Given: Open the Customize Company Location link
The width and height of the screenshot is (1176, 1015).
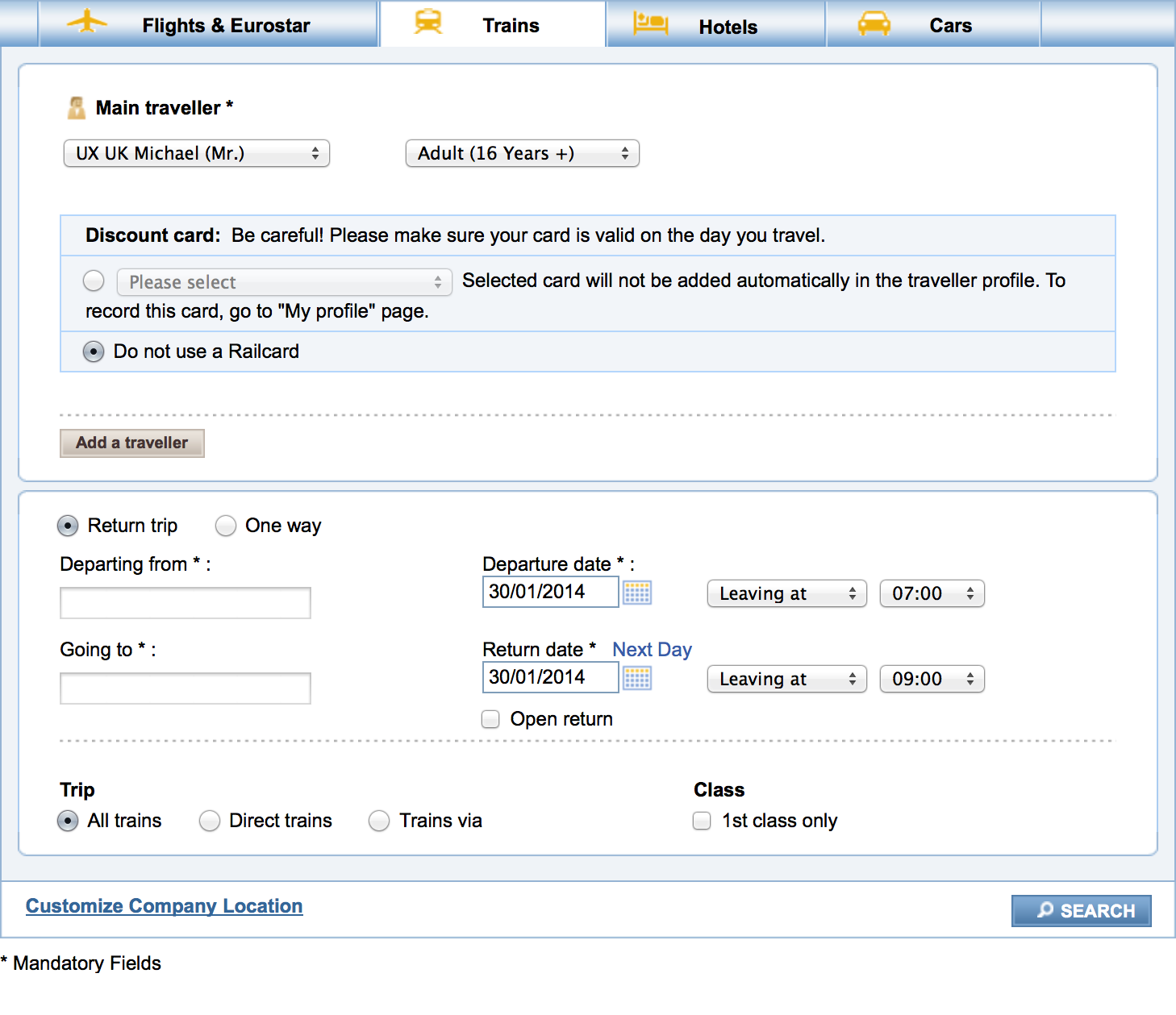Looking at the screenshot, I should click(x=165, y=906).
